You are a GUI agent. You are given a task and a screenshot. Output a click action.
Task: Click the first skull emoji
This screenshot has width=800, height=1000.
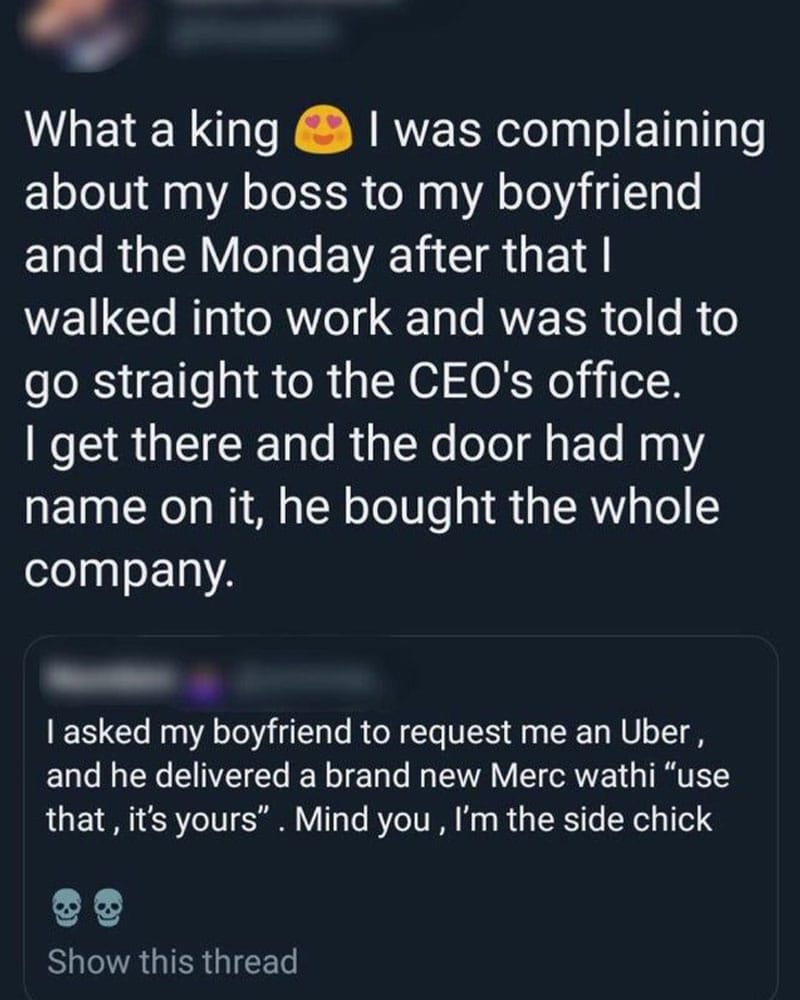tap(66, 908)
